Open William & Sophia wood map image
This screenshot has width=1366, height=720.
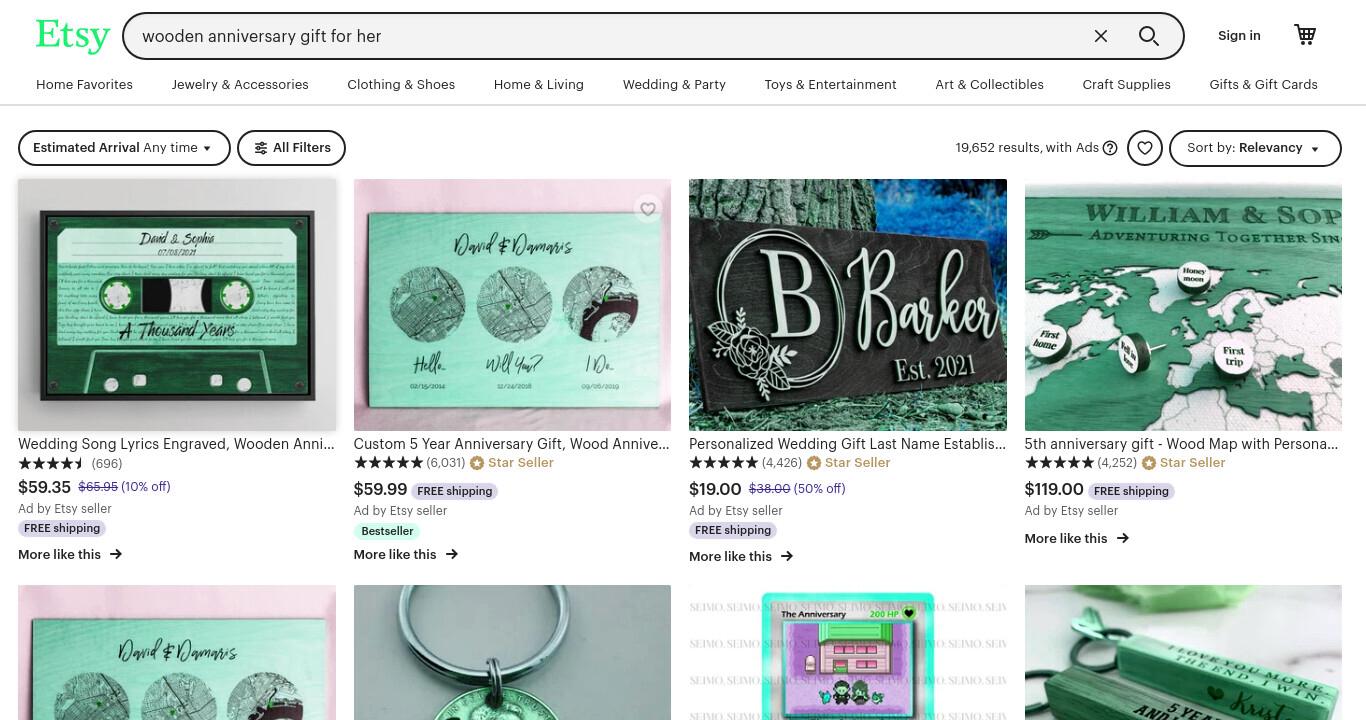tap(1183, 305)
